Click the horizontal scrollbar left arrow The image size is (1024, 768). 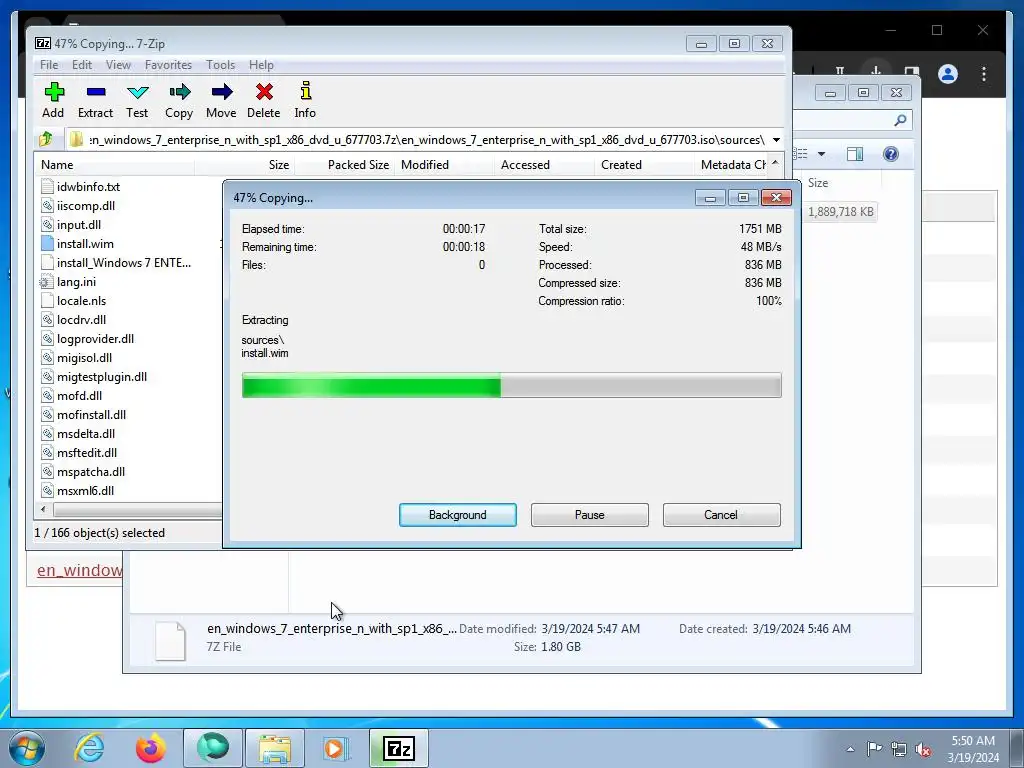43,509
